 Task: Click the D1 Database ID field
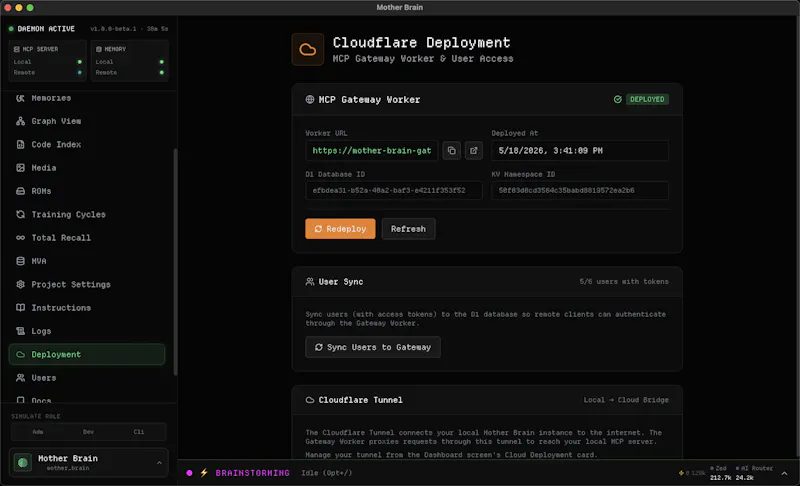393,190
